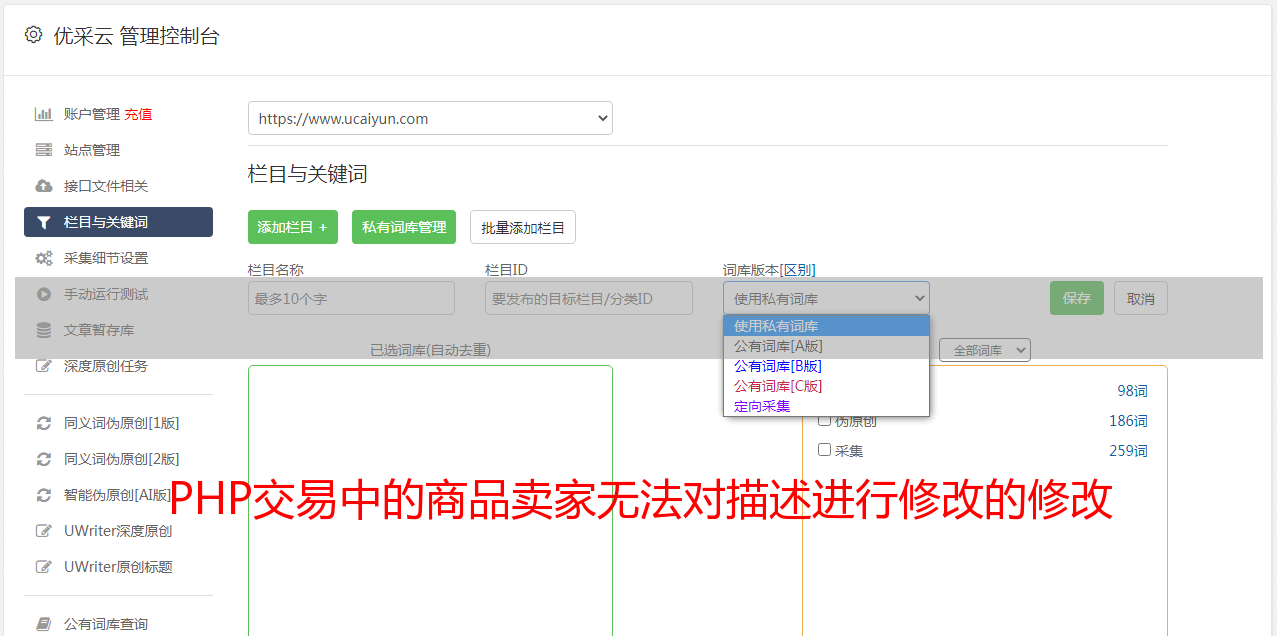
Task: Choose 公有词库[B版] option
Action: (826, 366)
